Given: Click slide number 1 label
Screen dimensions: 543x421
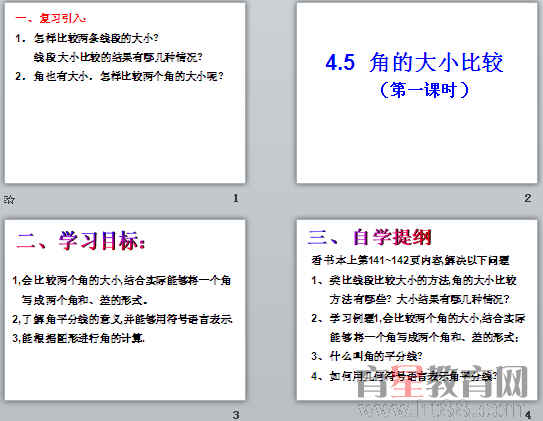Looking at the screenshot, I should (236, 198).
